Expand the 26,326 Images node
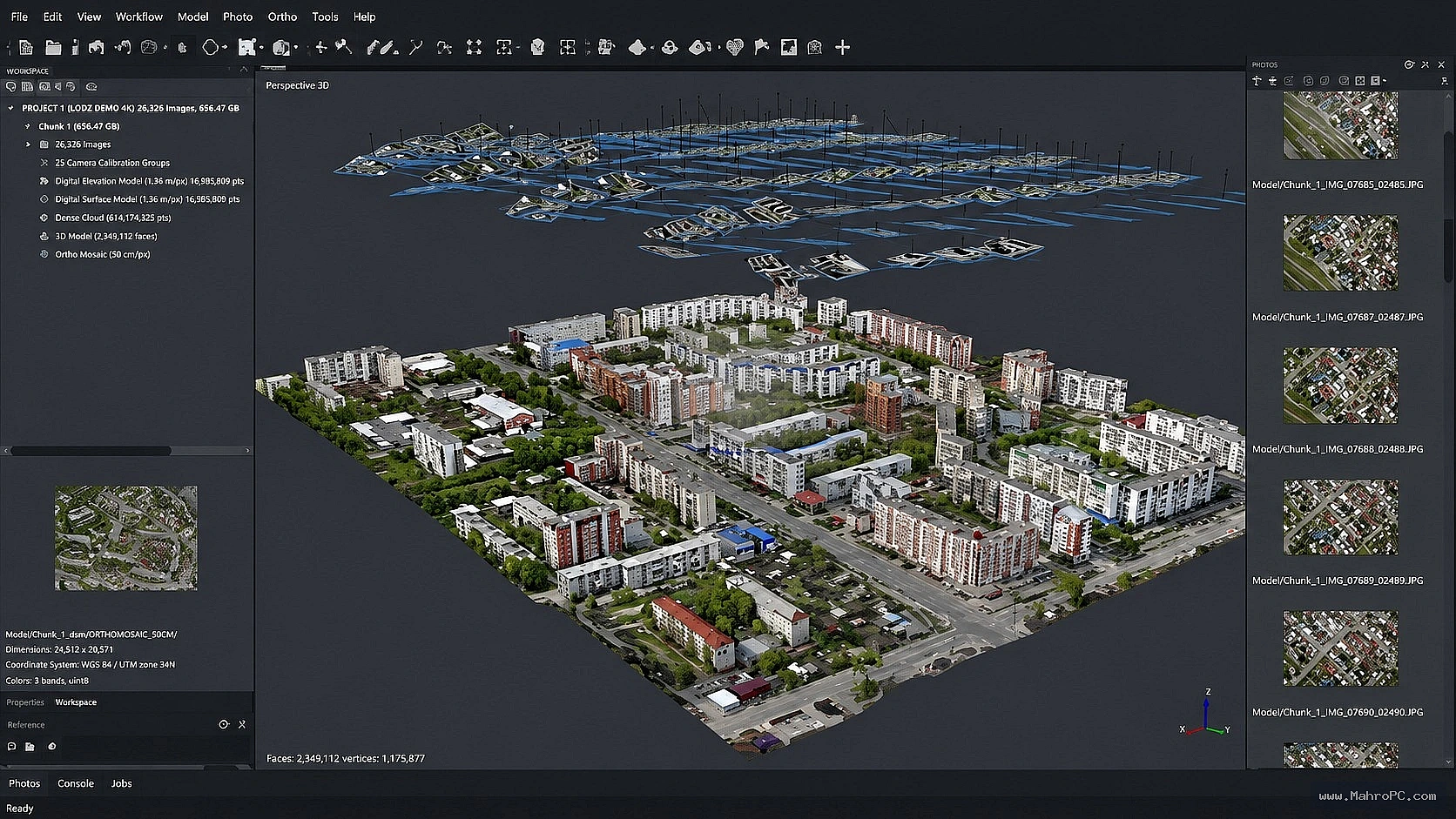The height and width of the screenshot is (819, 1456). (28, 144)
